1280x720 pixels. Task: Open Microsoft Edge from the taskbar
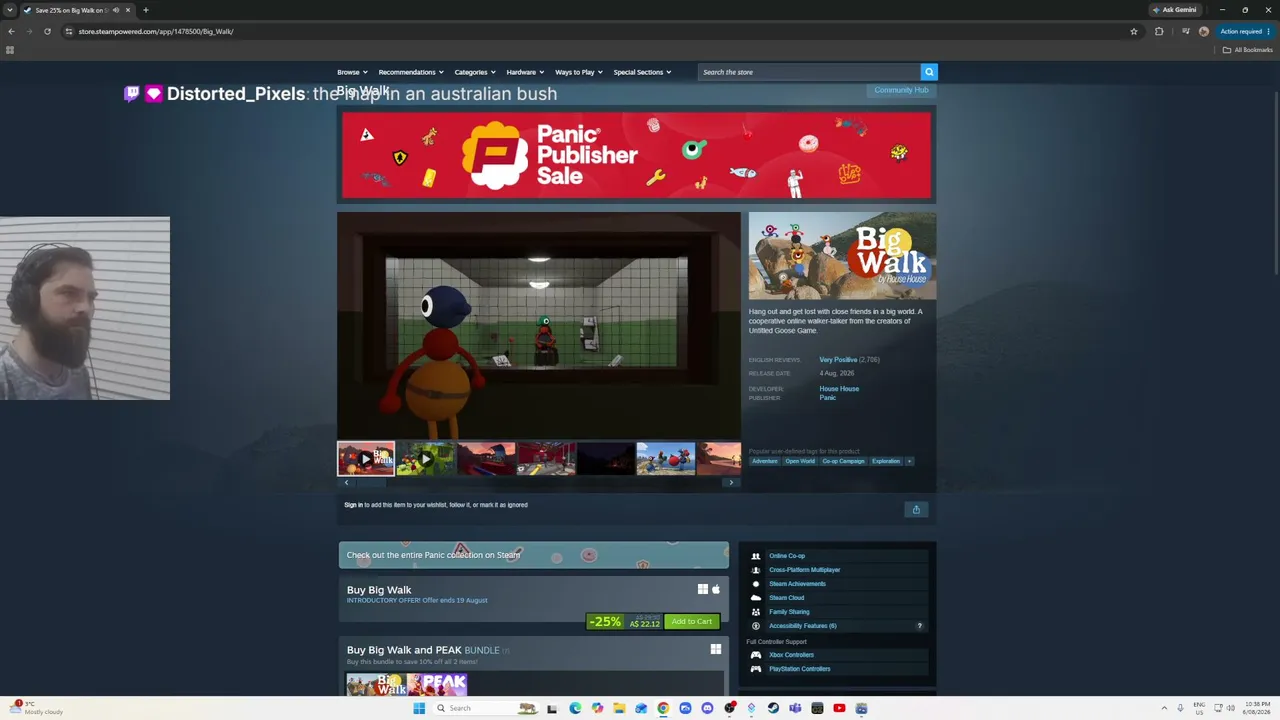coord(575,708)
